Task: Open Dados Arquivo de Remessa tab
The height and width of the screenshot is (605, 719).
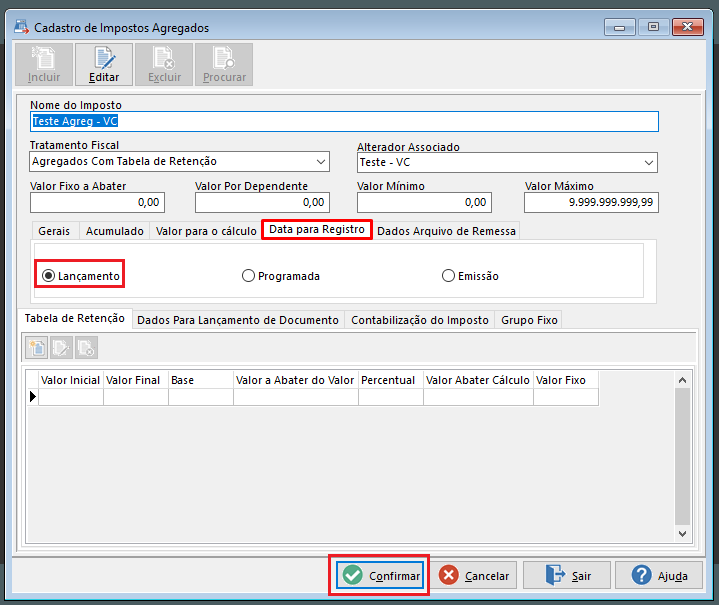Action: [x=446, y=231]
